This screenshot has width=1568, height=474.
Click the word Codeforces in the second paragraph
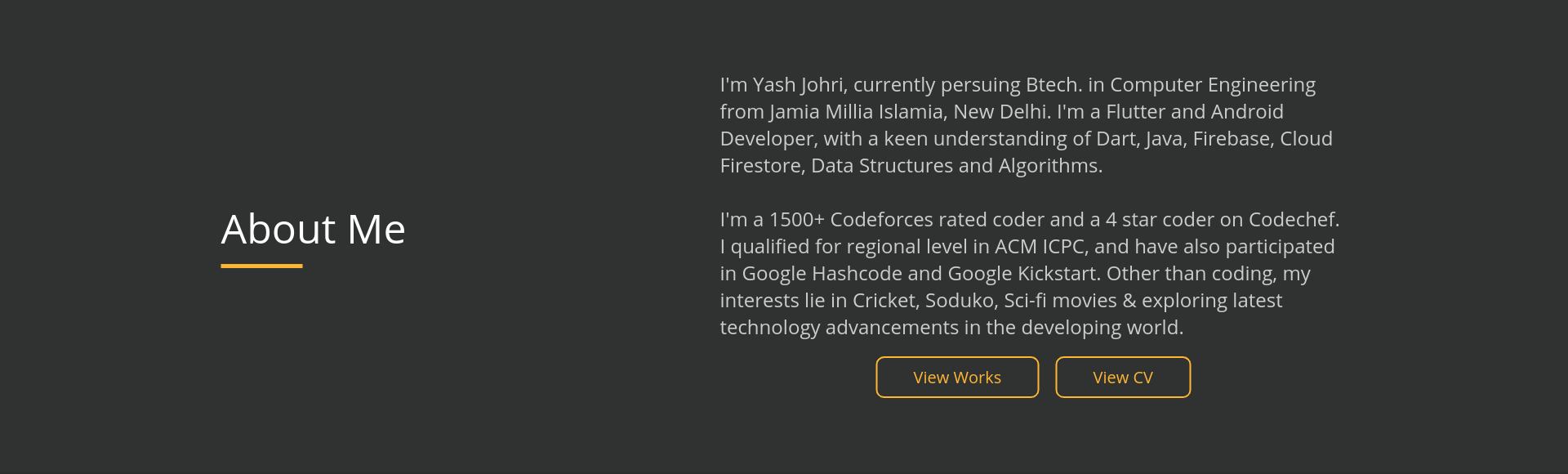point(881,220)
